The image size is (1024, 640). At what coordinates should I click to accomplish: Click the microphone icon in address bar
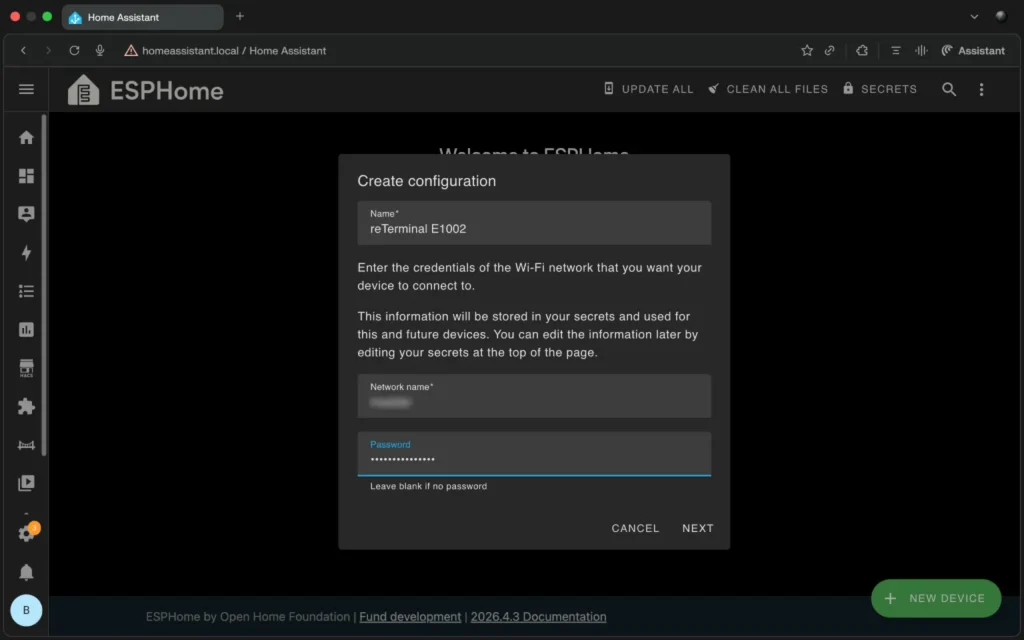[x=100, y=50]
